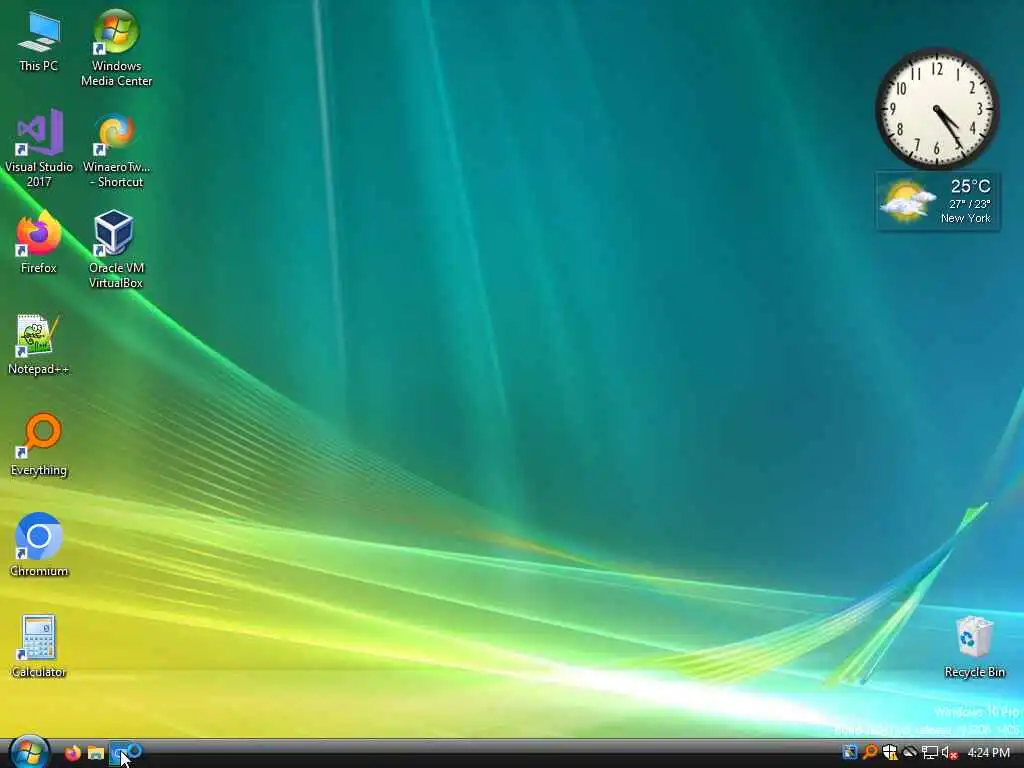Open the Everything search tray icon
The height and width of the screenshot is (768, 1024).
click(869, 753)
